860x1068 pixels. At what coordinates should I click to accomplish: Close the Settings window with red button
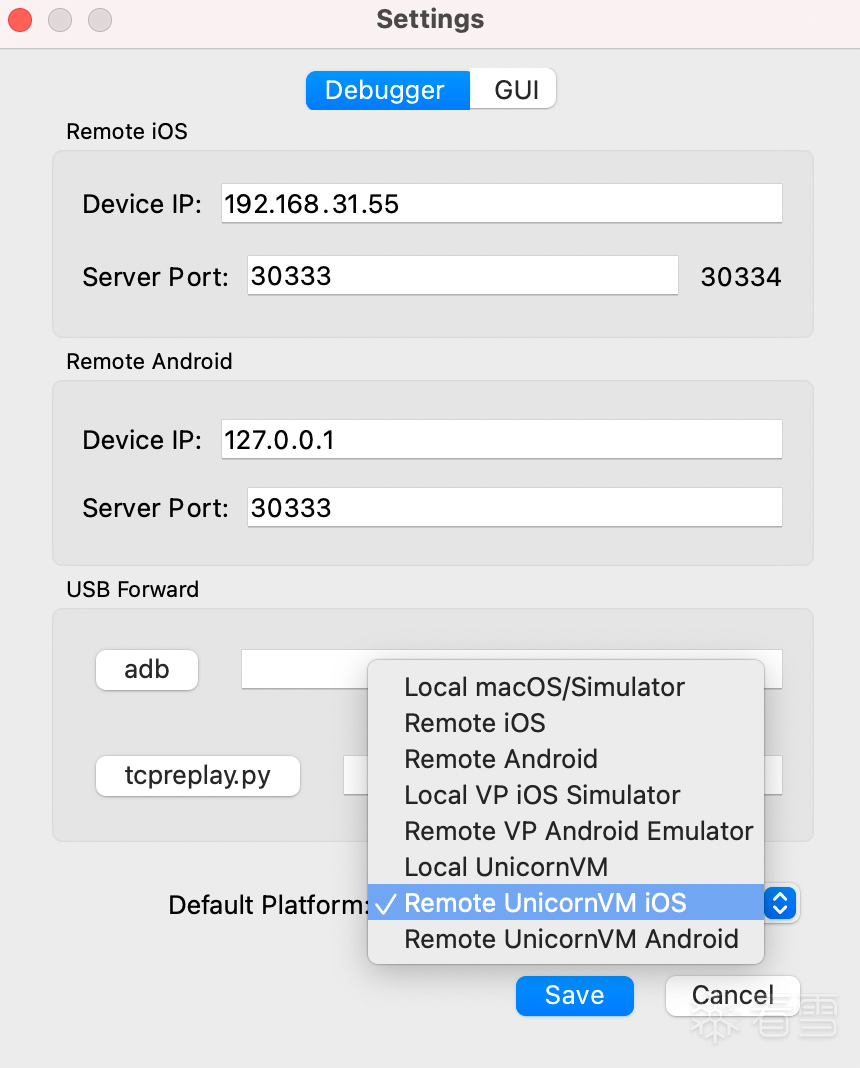[20, 19]
